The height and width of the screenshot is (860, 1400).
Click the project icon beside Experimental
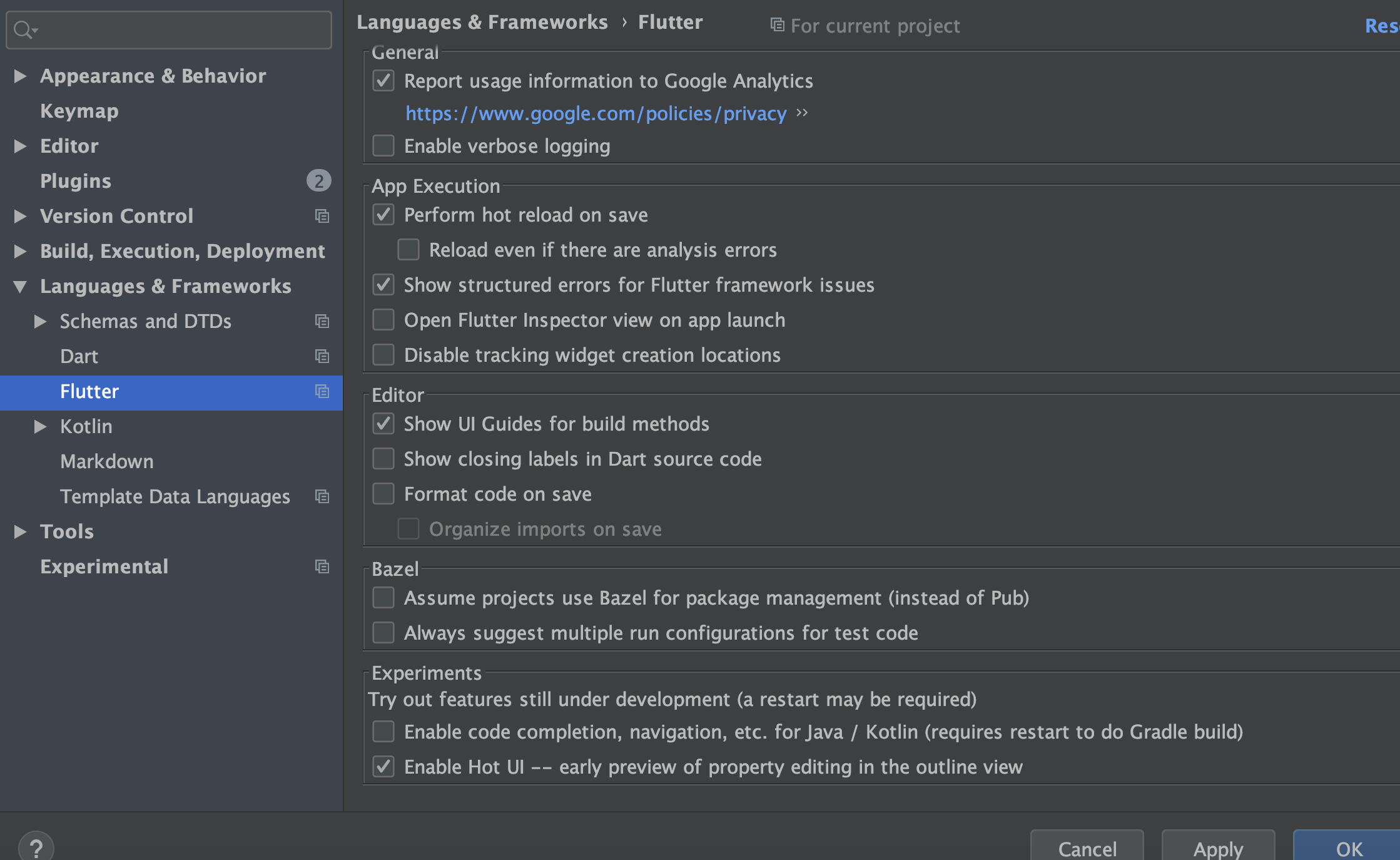click(x=322, y=566)
